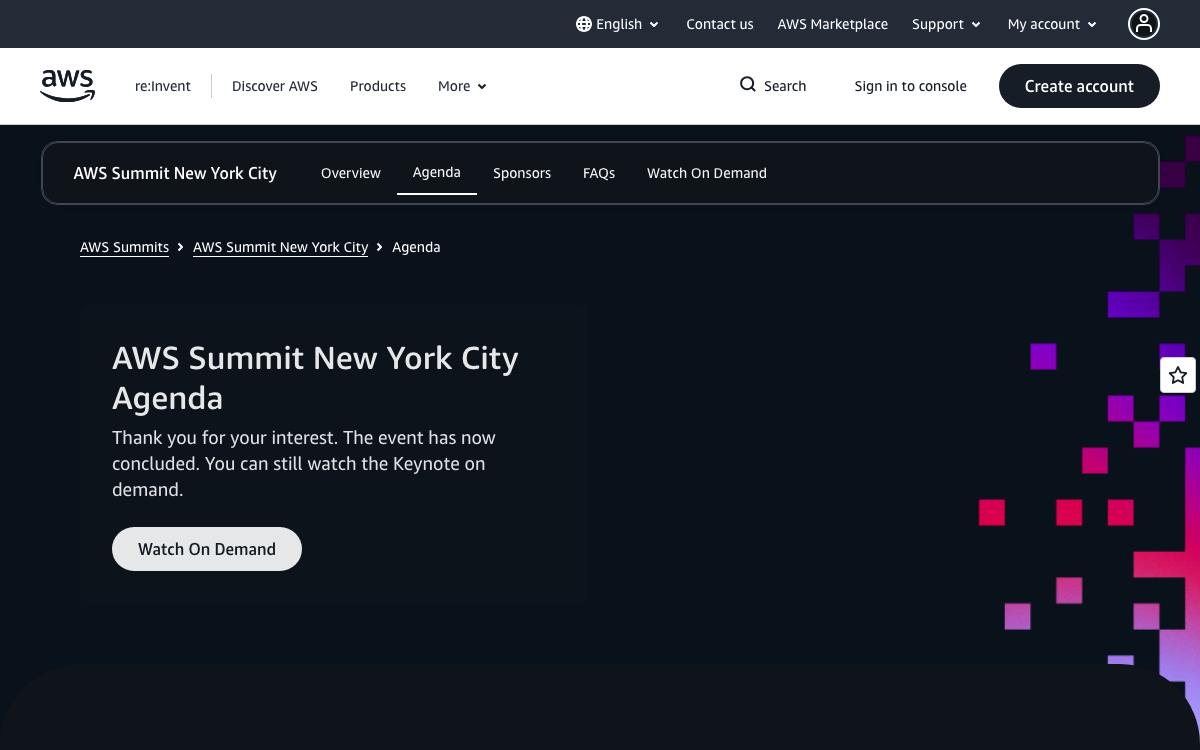Expand the Support dropdown menu
Viewport: 1200px width, 750px height.
pyautogui.click(x=946, y=24)
